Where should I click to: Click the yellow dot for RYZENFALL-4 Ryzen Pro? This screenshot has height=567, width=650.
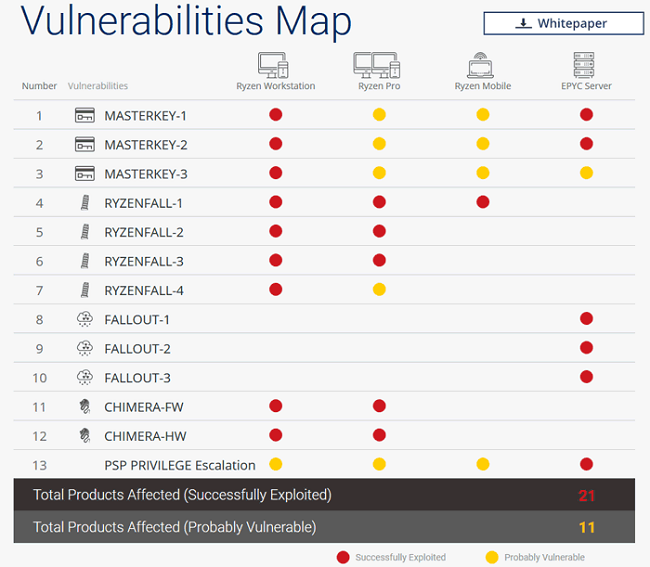pos(379,289)
